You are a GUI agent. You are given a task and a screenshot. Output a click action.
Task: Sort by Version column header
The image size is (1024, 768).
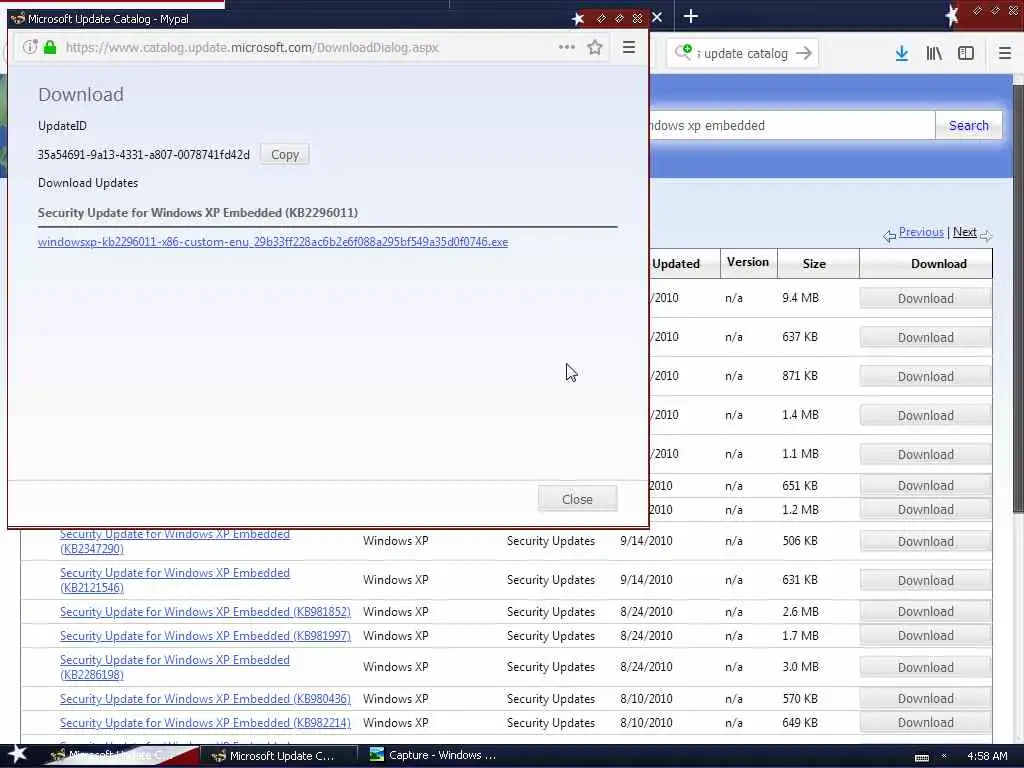(748, 262)
